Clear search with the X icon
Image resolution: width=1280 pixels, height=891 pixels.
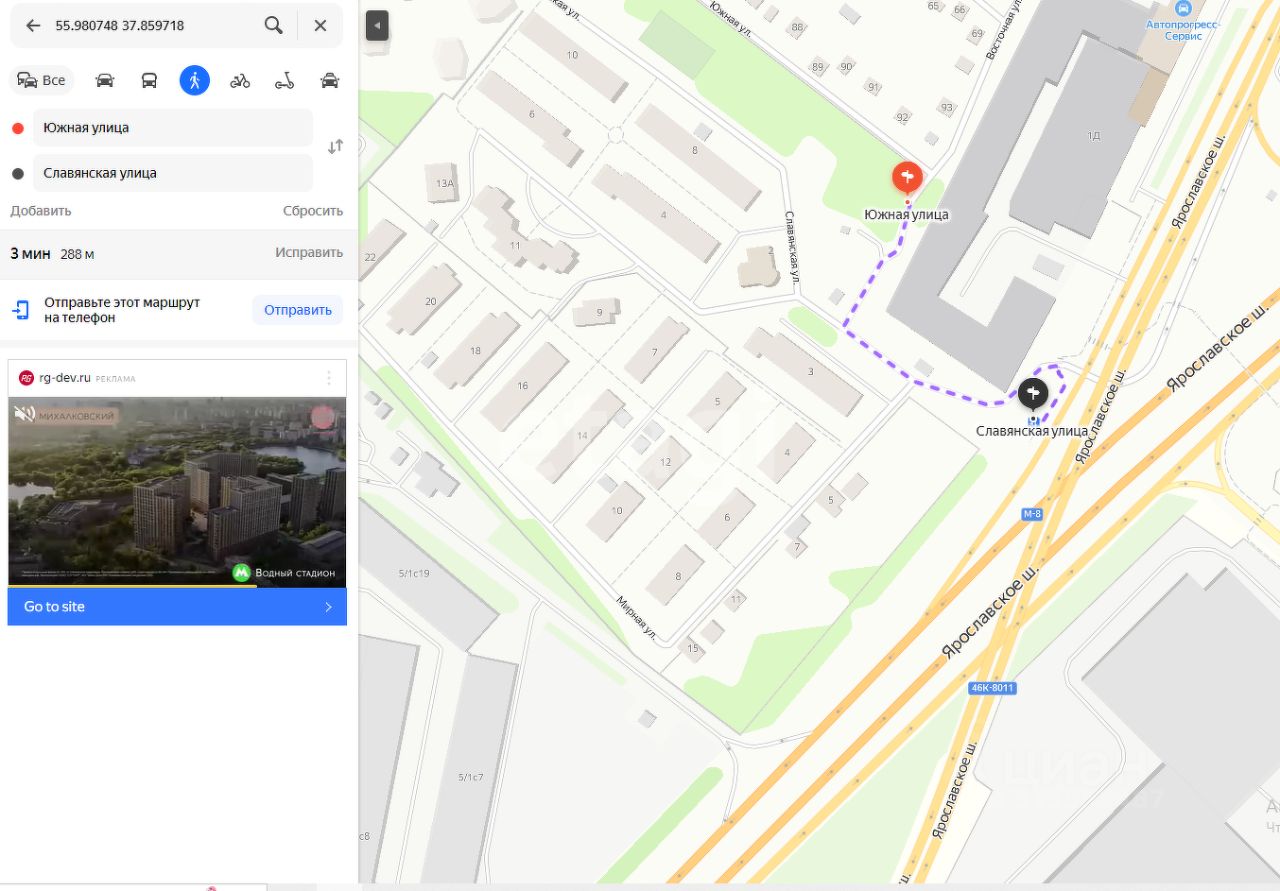(320, 26)
